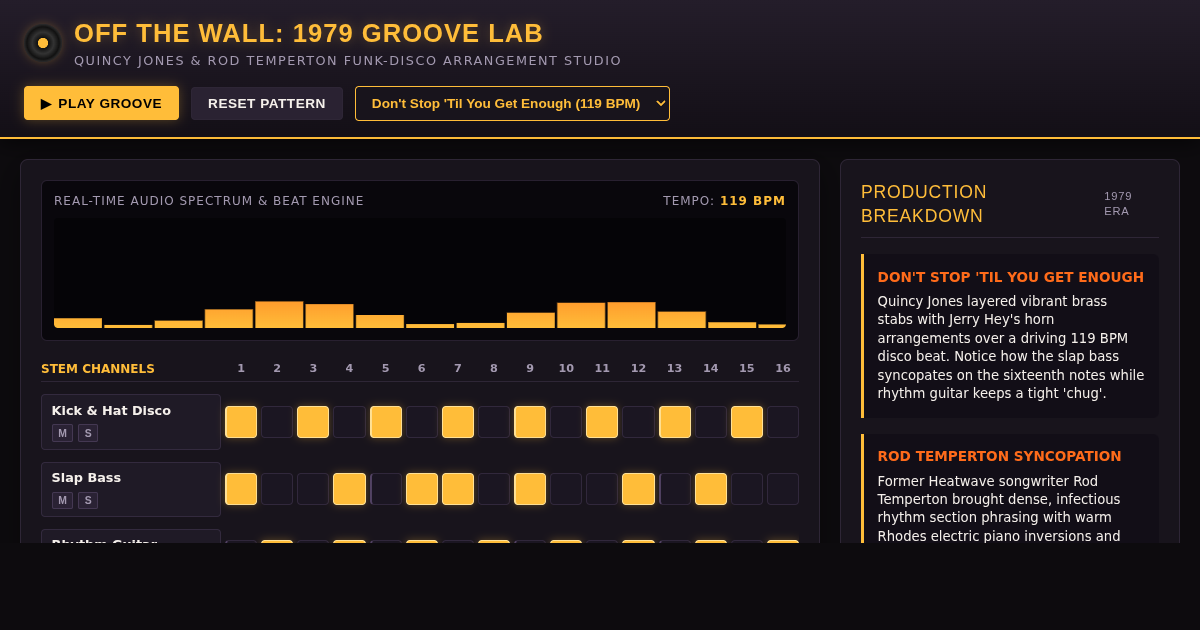Toggle Kick & Hat Disco step 1
Viewport: 1200px width, 630px height.
(x=241, y=422)
